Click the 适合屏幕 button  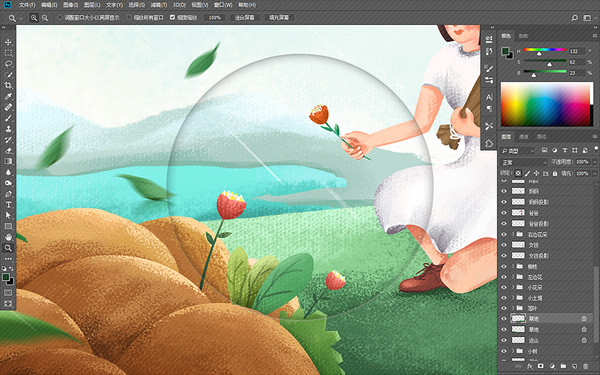click(x=245, y=18)
